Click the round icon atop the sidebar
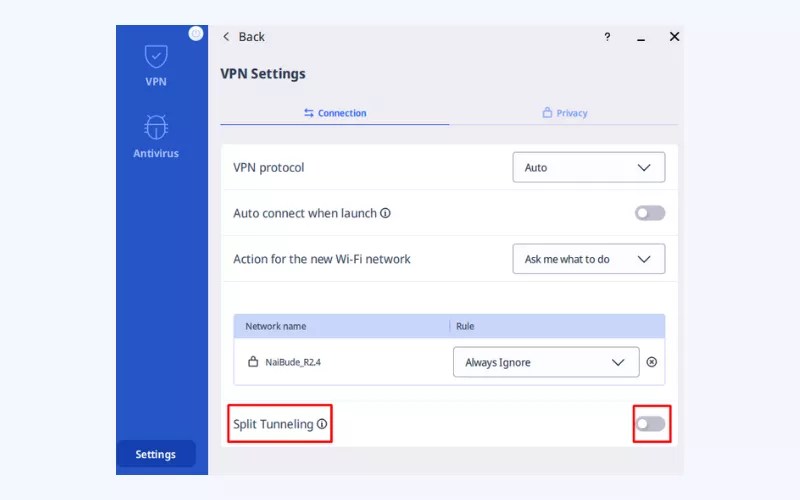This screenshot has width=800, height=500. [x=195, y=34]
